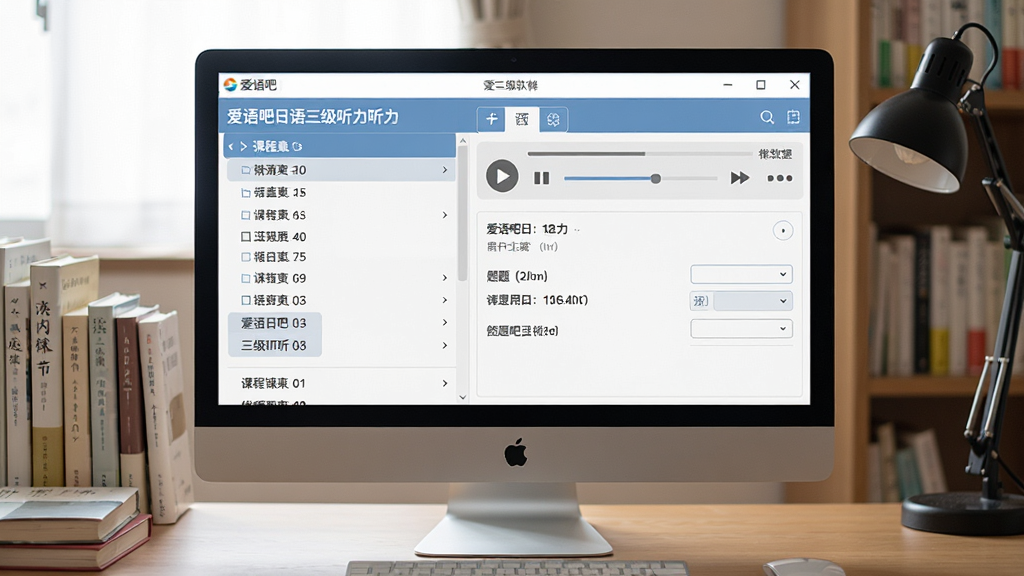Viewport: 1024px width, 576px height.
Task: Click the notebook icon beside search
Action: pyautogui.click(x=793, y=117)
